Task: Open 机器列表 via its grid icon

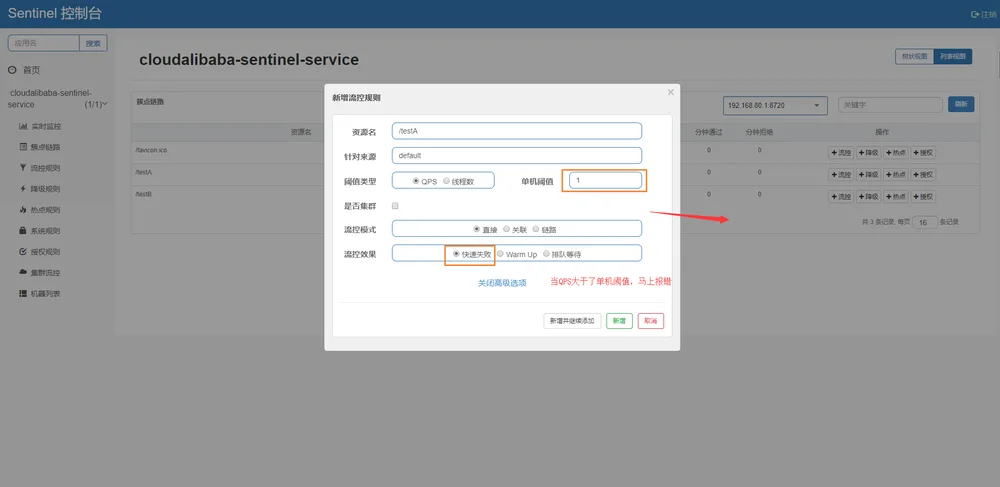Action: click(24, 293)
